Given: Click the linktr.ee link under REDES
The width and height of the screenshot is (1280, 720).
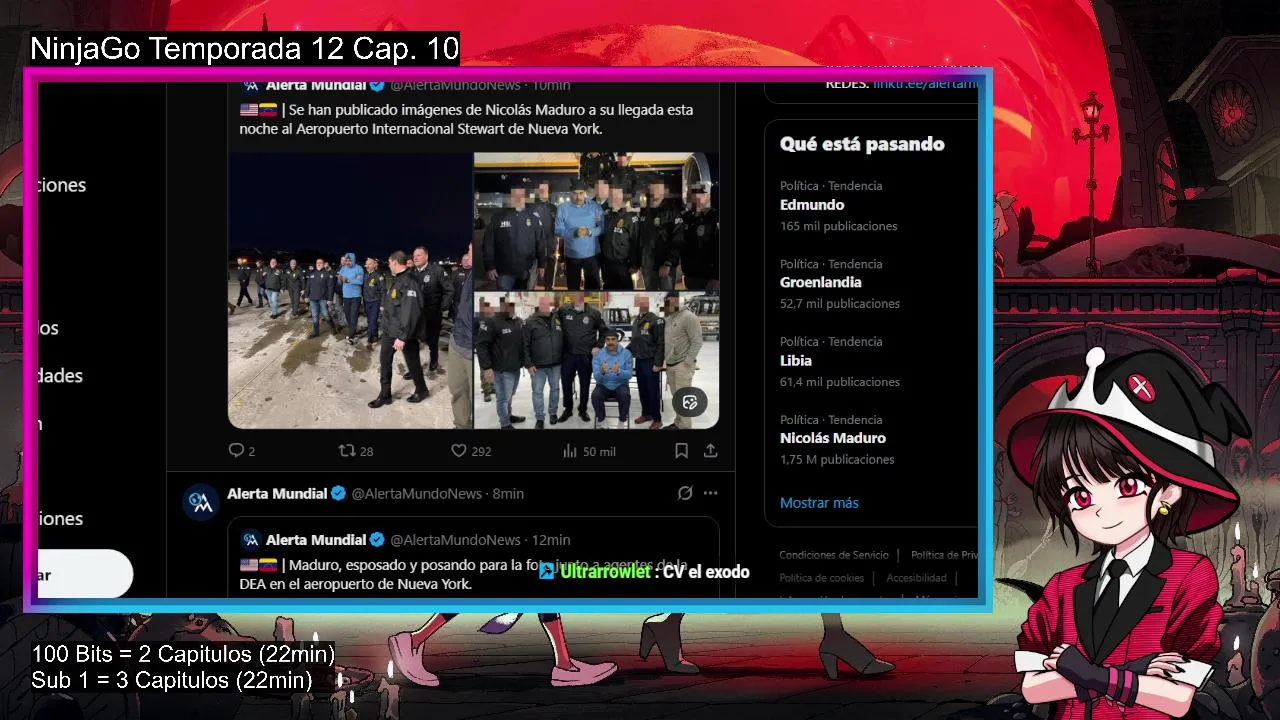Looking at the screenshot, I should click(x=925, y=84).
